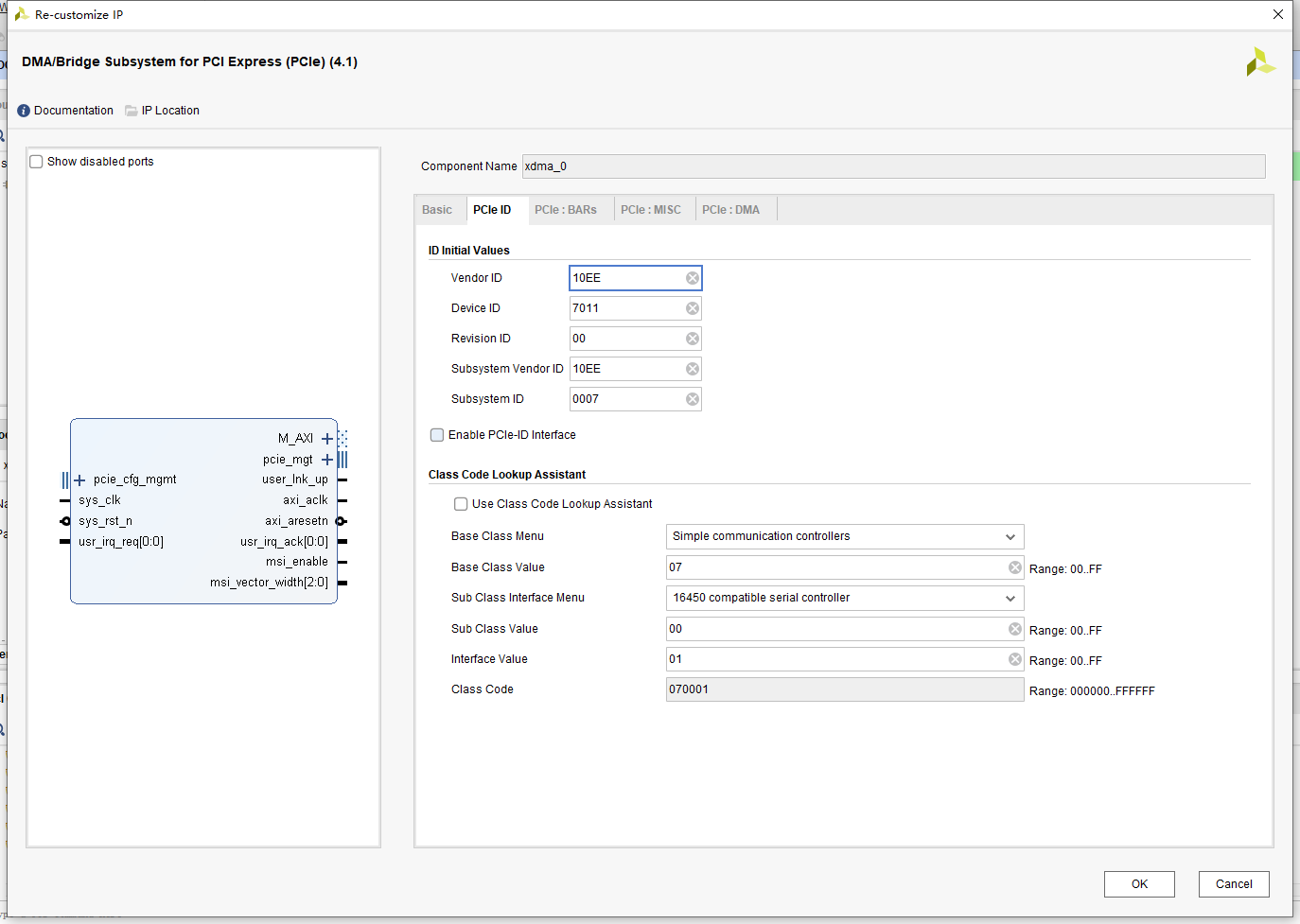Toggle Show disabled ports checkbox

pyautogui.click(x=37, y=162)
